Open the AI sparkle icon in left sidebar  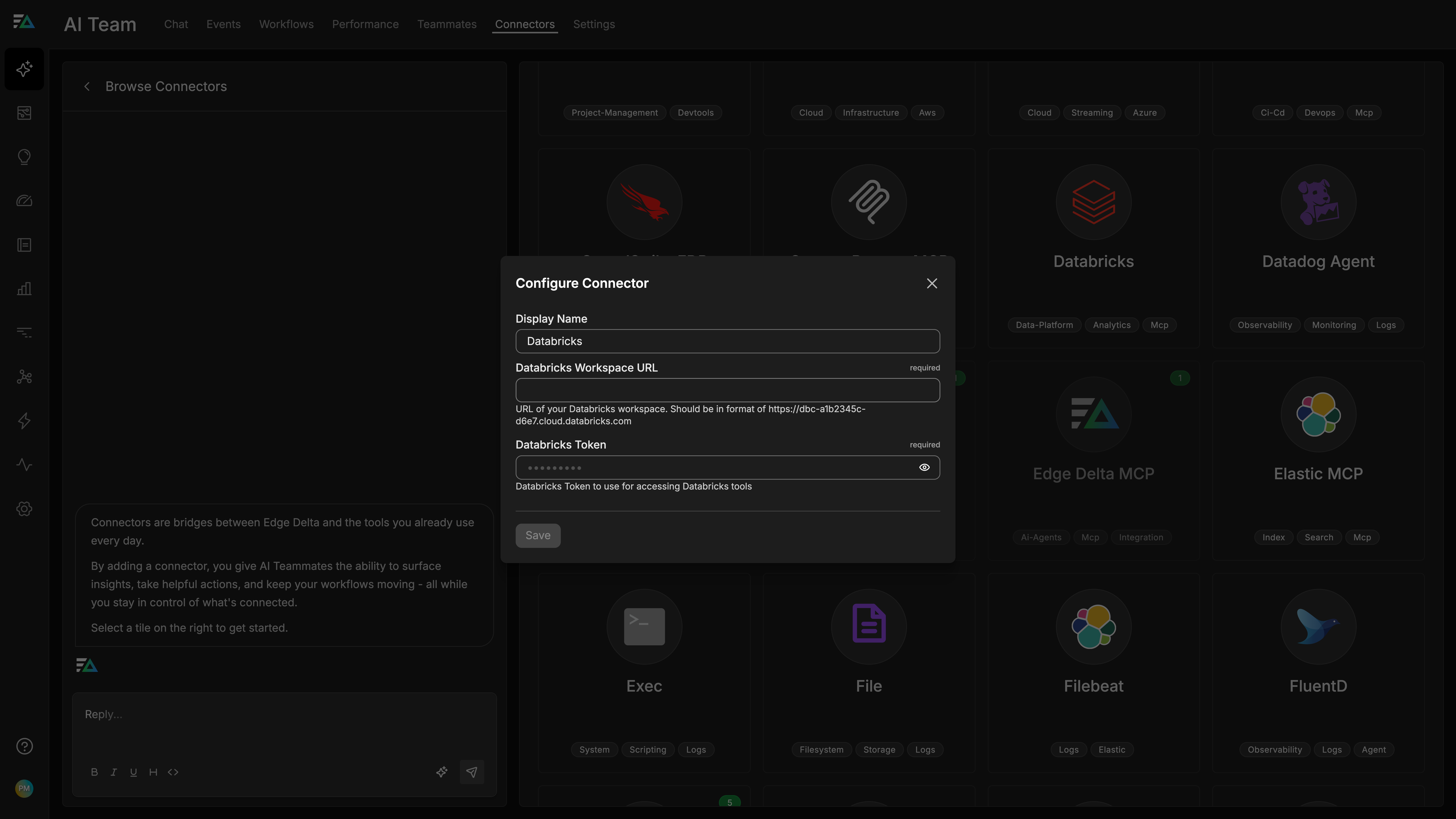point(24,69)
